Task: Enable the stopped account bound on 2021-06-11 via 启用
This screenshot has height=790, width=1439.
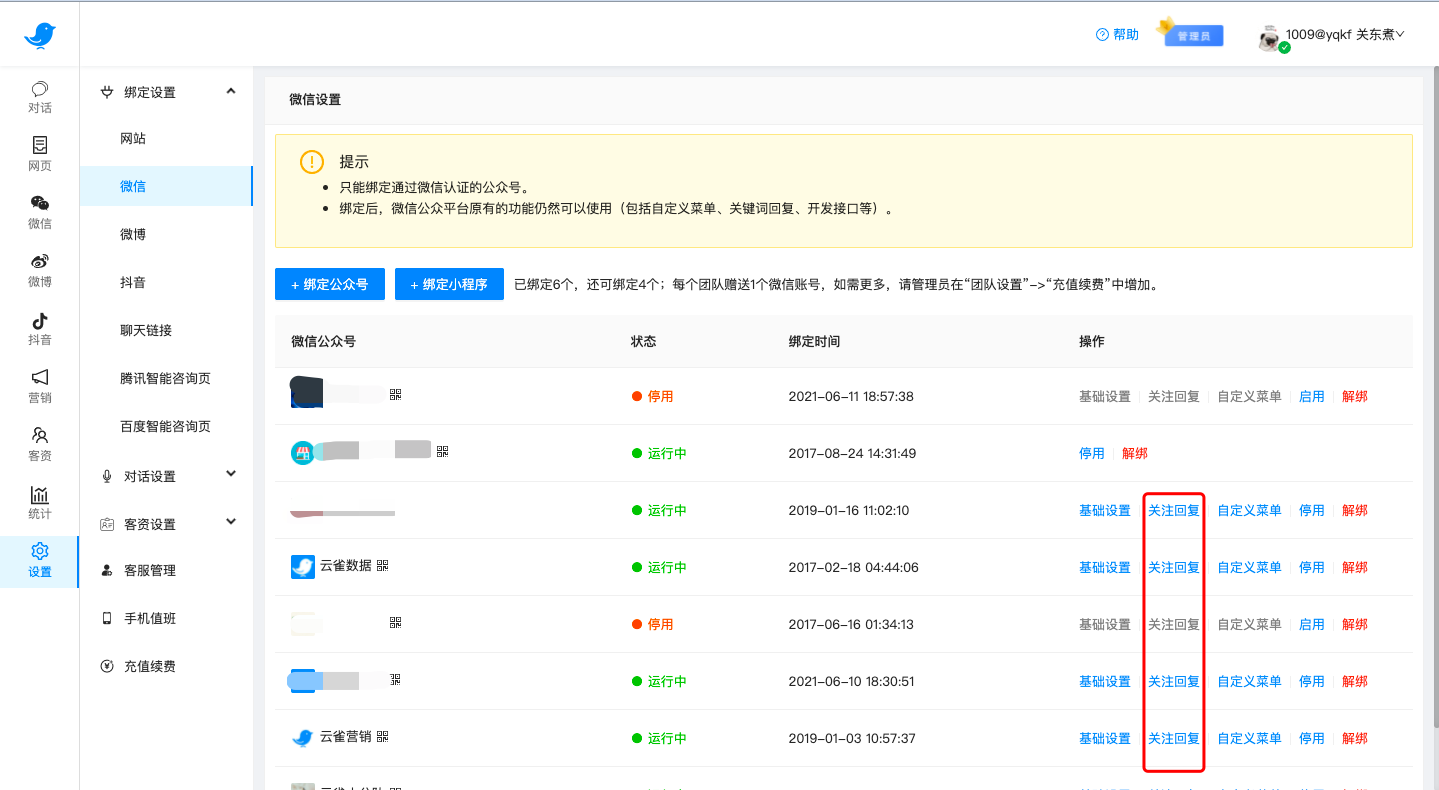Action: (1311, 396)
